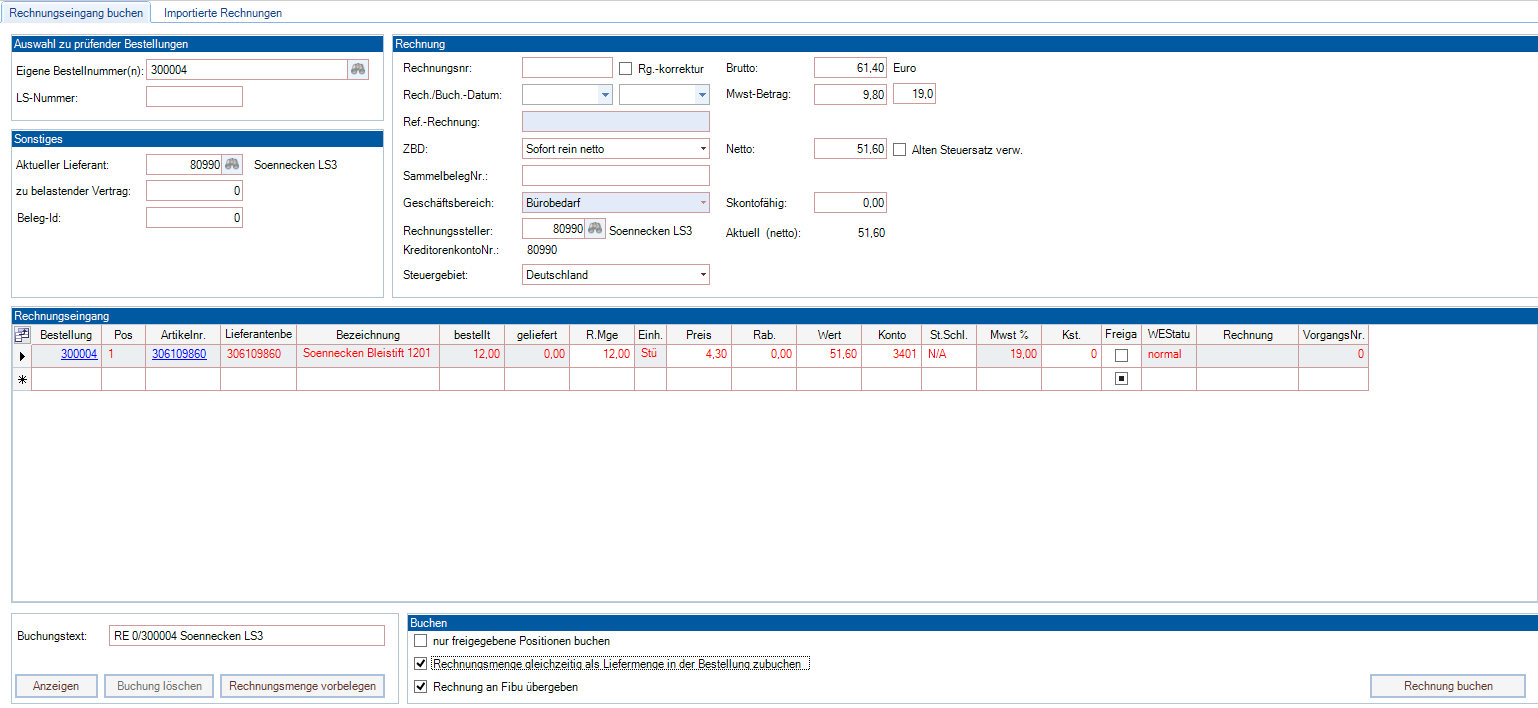Enable the Rg.-korrektur checkbox
The height and width of the screenshot is (708, 1538).
[x=626, y=69]
